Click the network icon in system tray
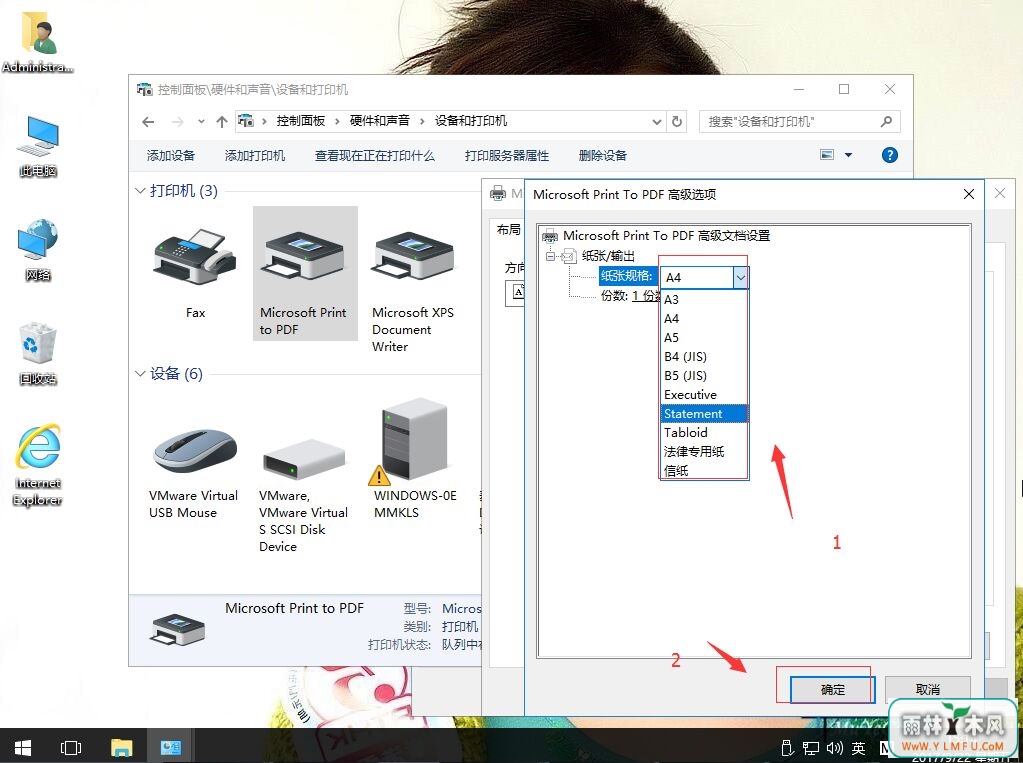 (811, 748)
